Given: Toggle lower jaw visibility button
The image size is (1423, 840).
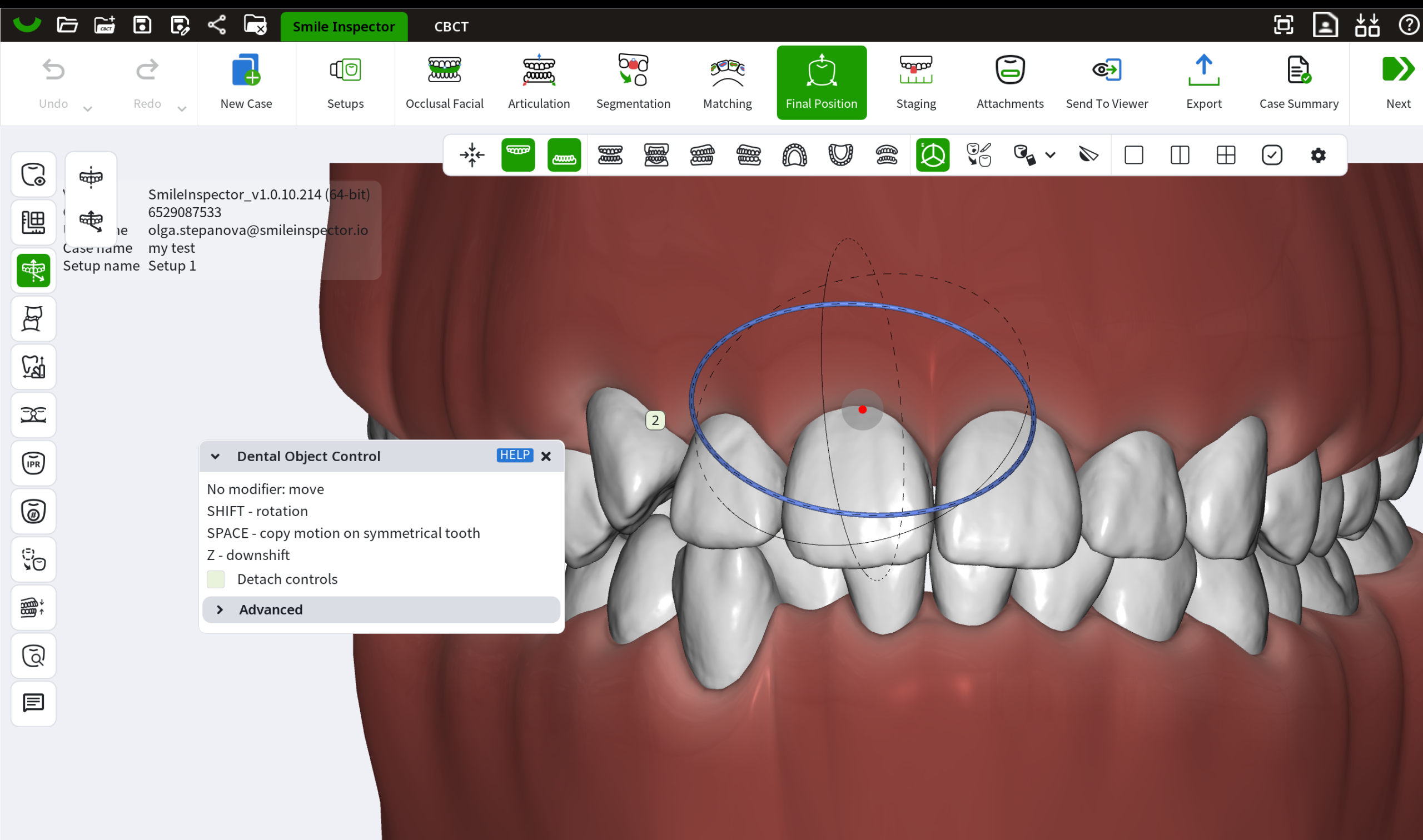Looking at the screenshot, I should 564,154.
